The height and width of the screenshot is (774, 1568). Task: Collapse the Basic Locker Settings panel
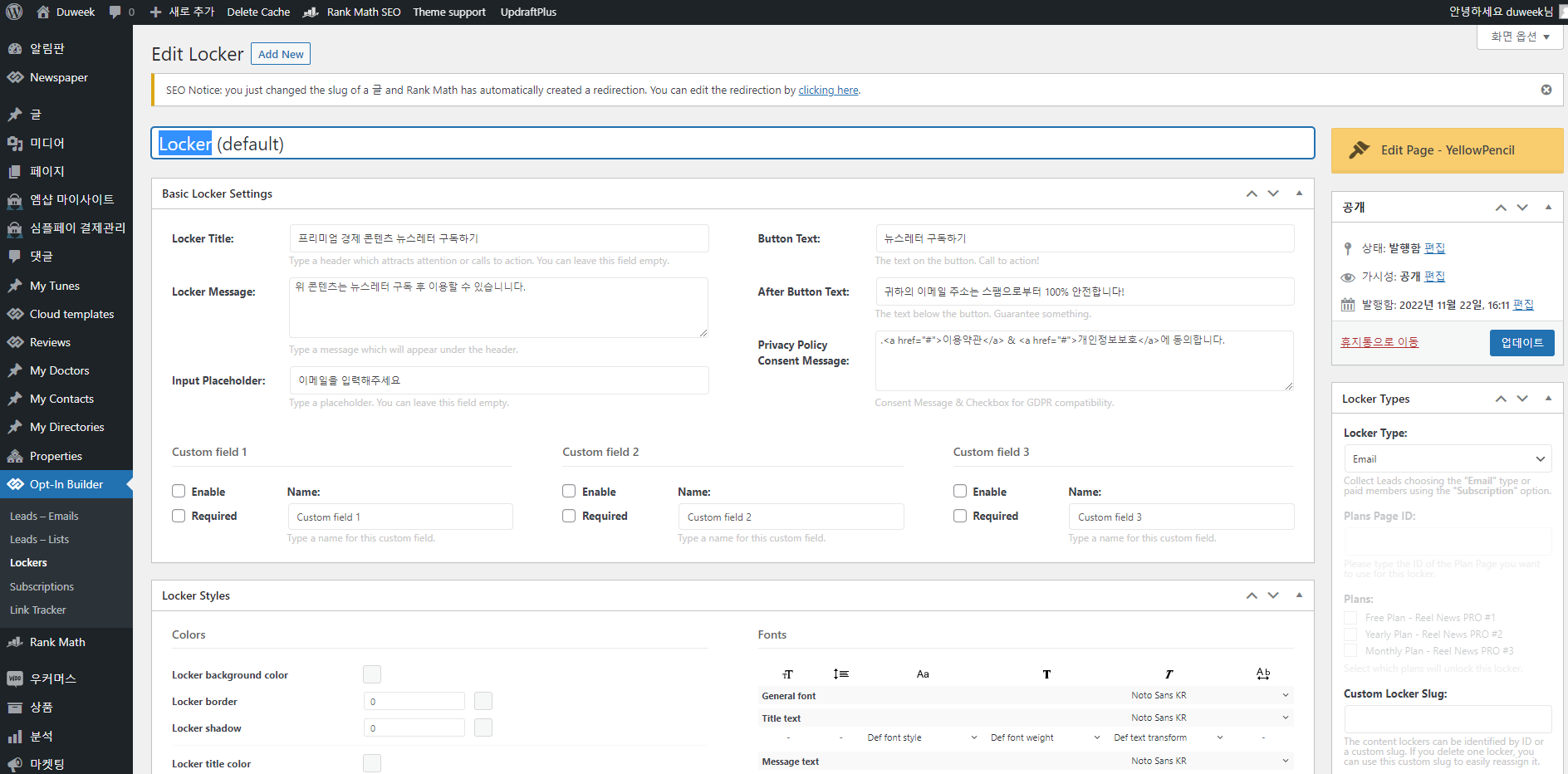pyautogui.click(x=1299, y=193)
